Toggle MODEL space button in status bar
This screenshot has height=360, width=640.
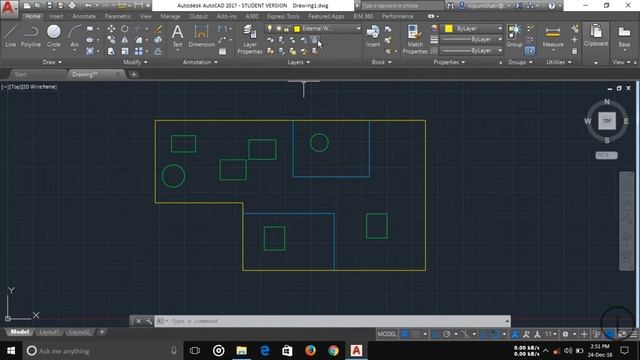(387, 334)
